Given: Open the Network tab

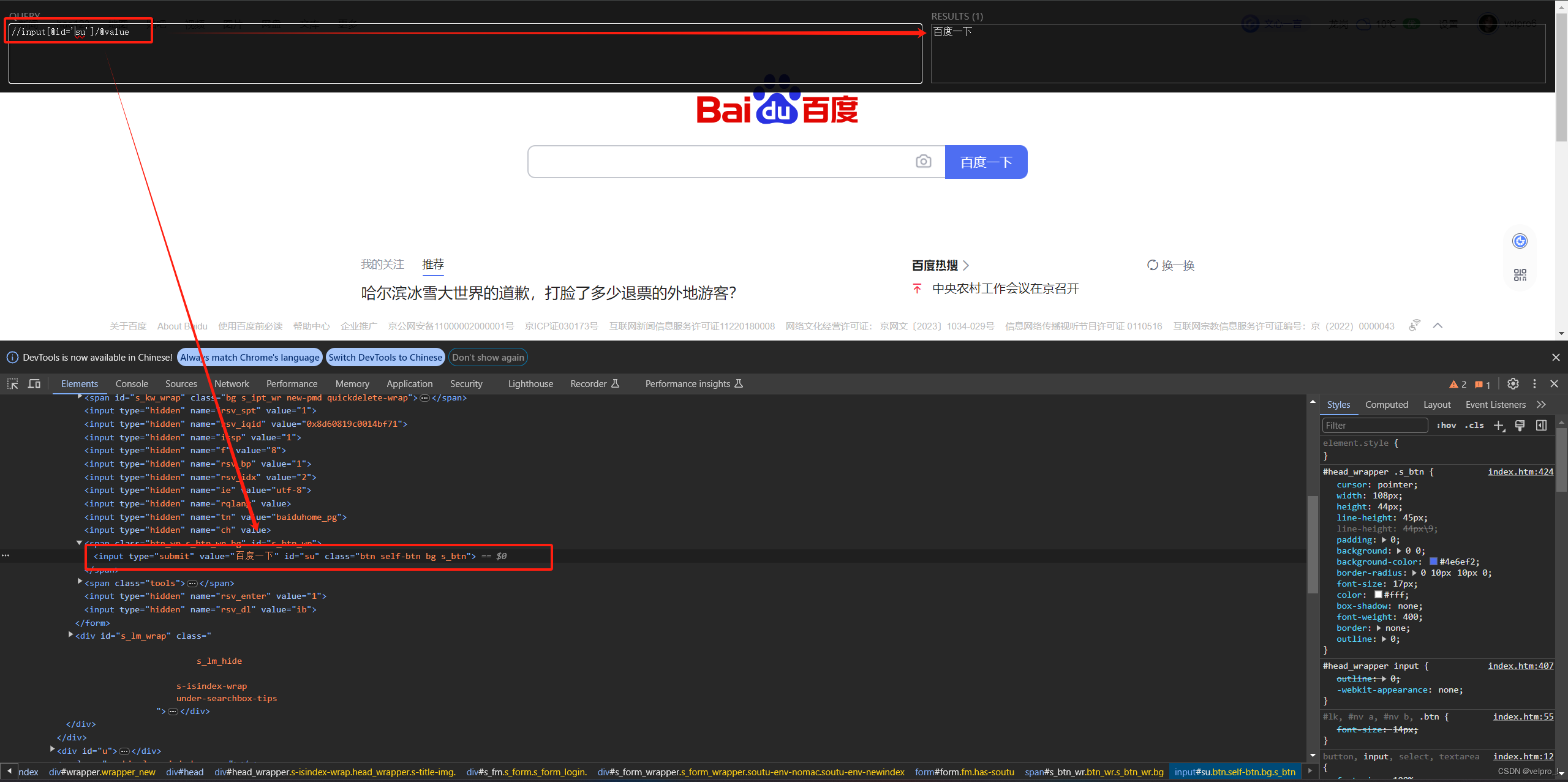Looking at the screenshot, I should tap(232, 384).
